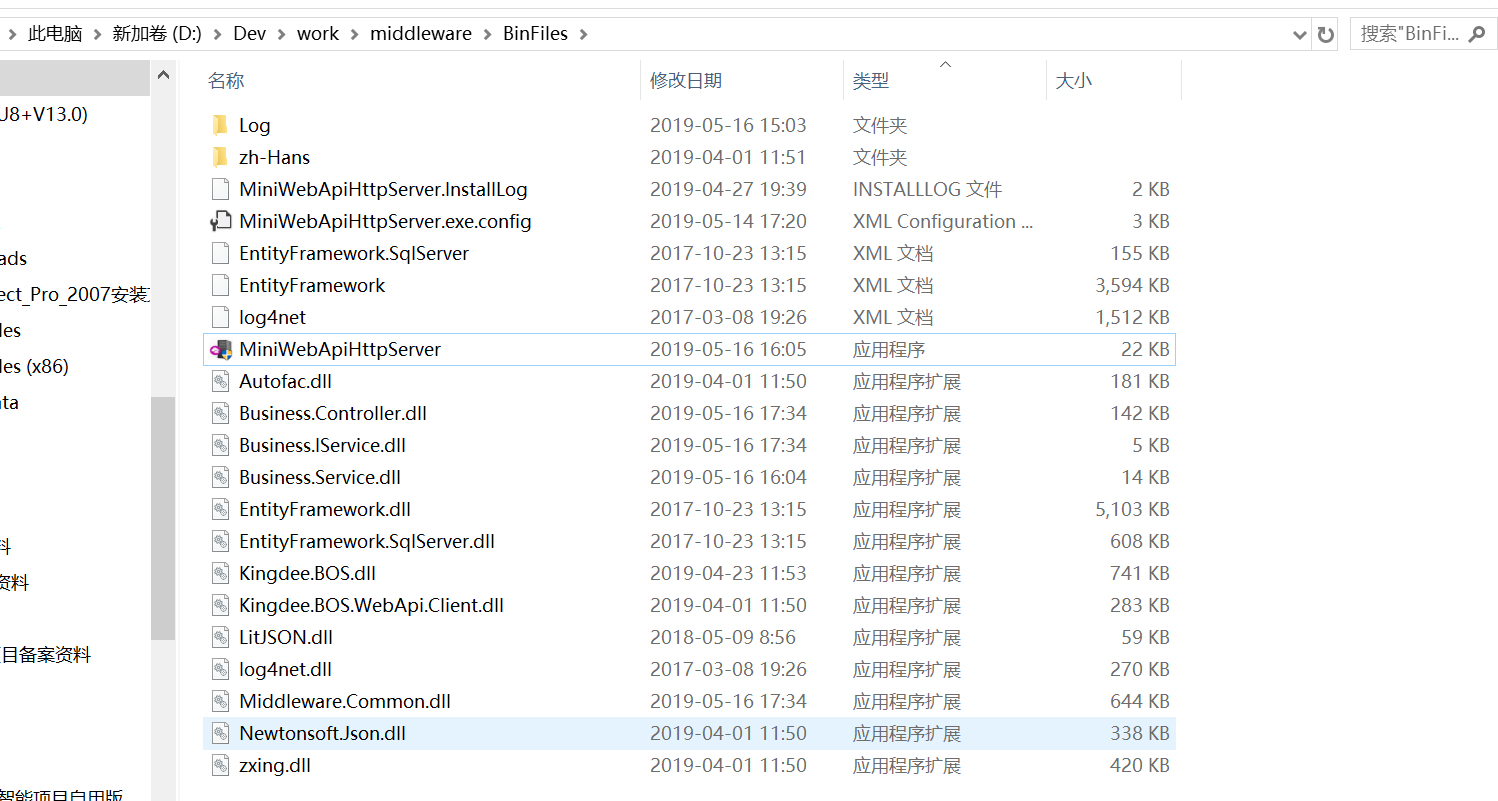Viewport: 1498px width, 801px height.
Task: Refresh the BinFiles folder view
Action: click(x=1326, y=34)
